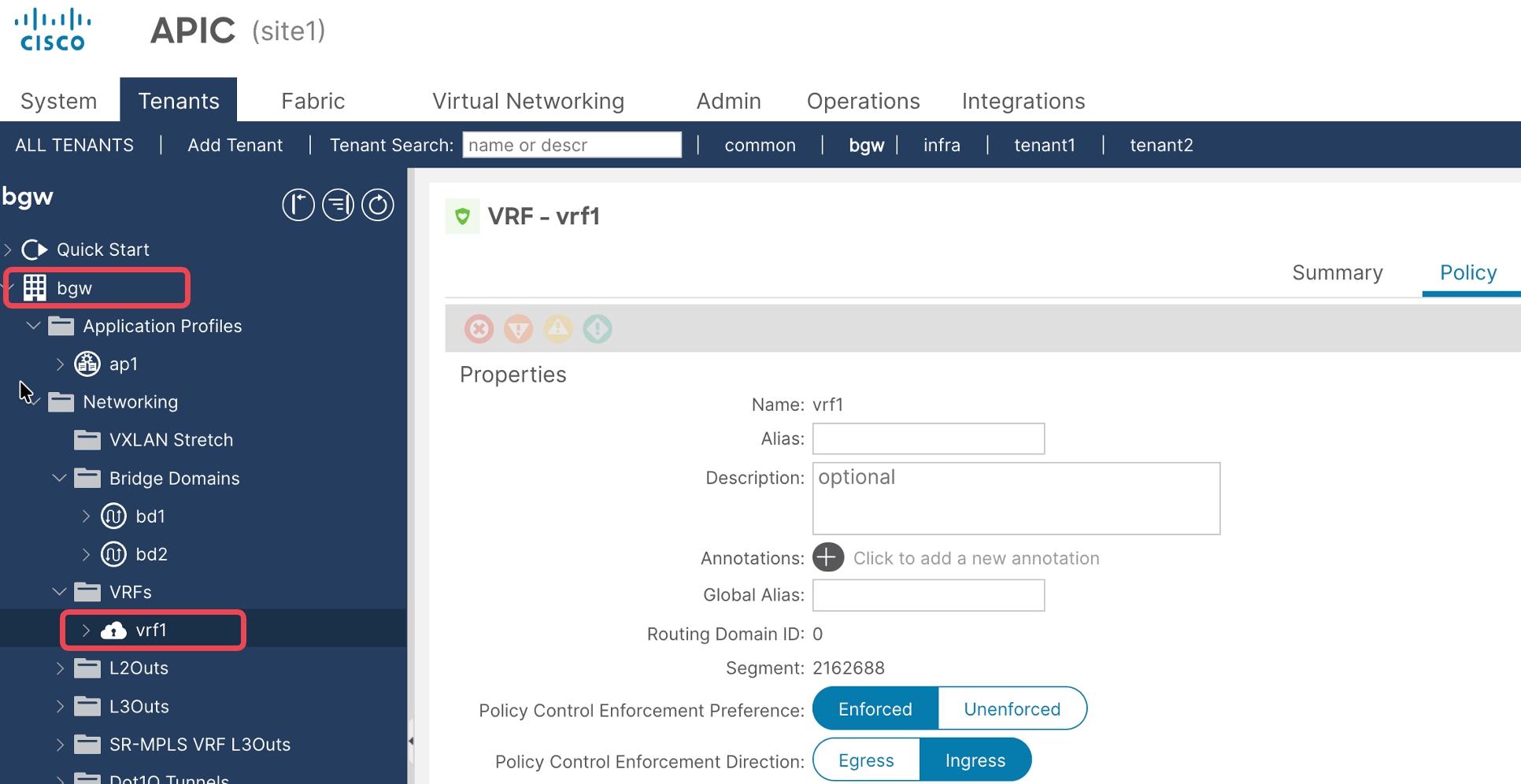Open the infra tenant
This screenshot has width=1521, height=784.
[942, 145]
